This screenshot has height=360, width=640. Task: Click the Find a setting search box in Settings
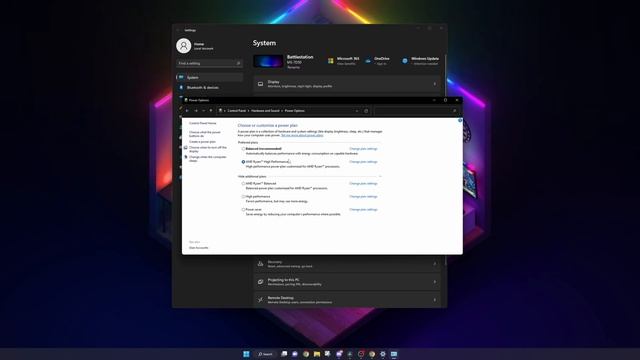(x=210, y=63)
